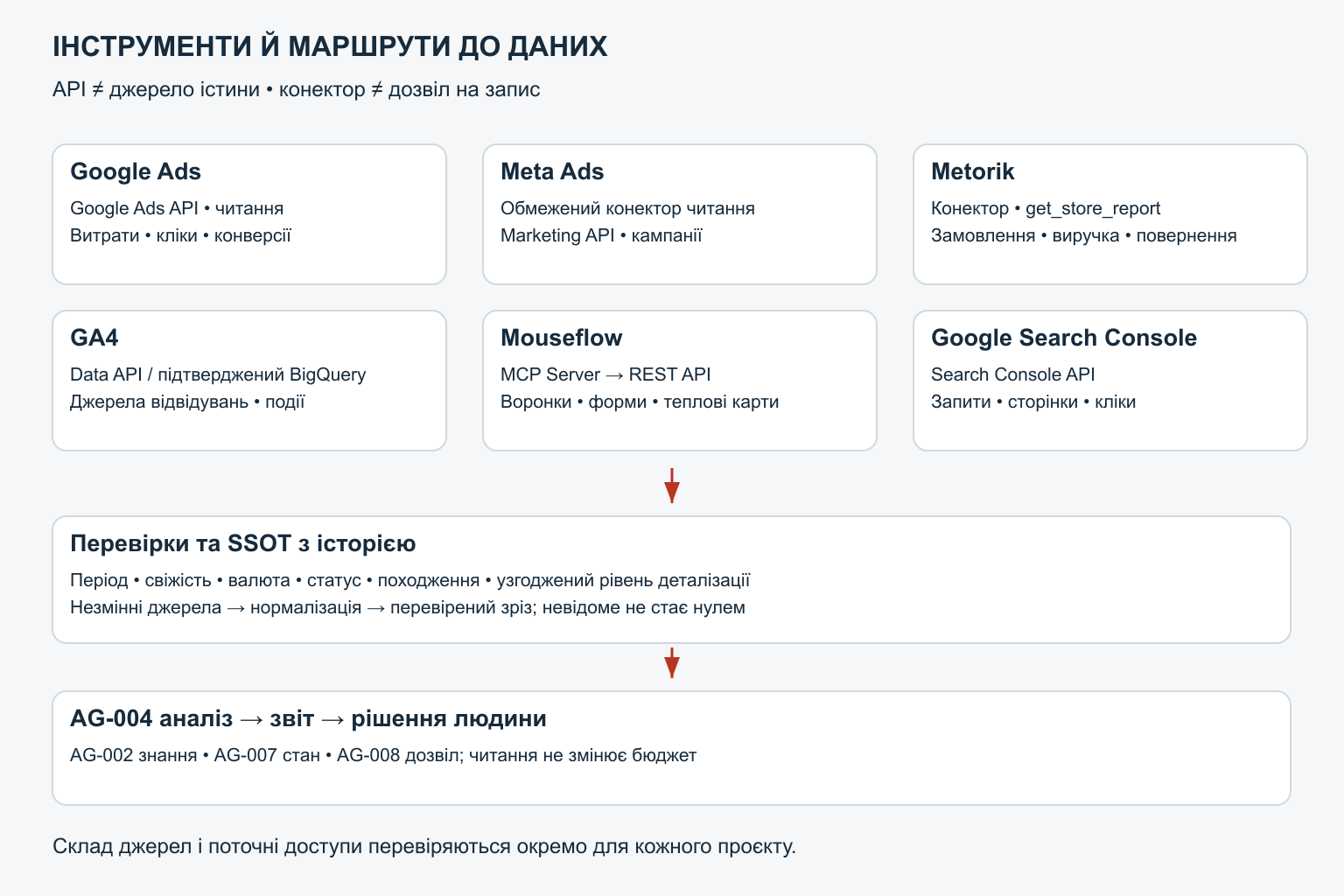Select the text "Data API / підтверджений BigQuery"
The width and height of the screenshot is (1344, 896).
[x=218, y=374]
